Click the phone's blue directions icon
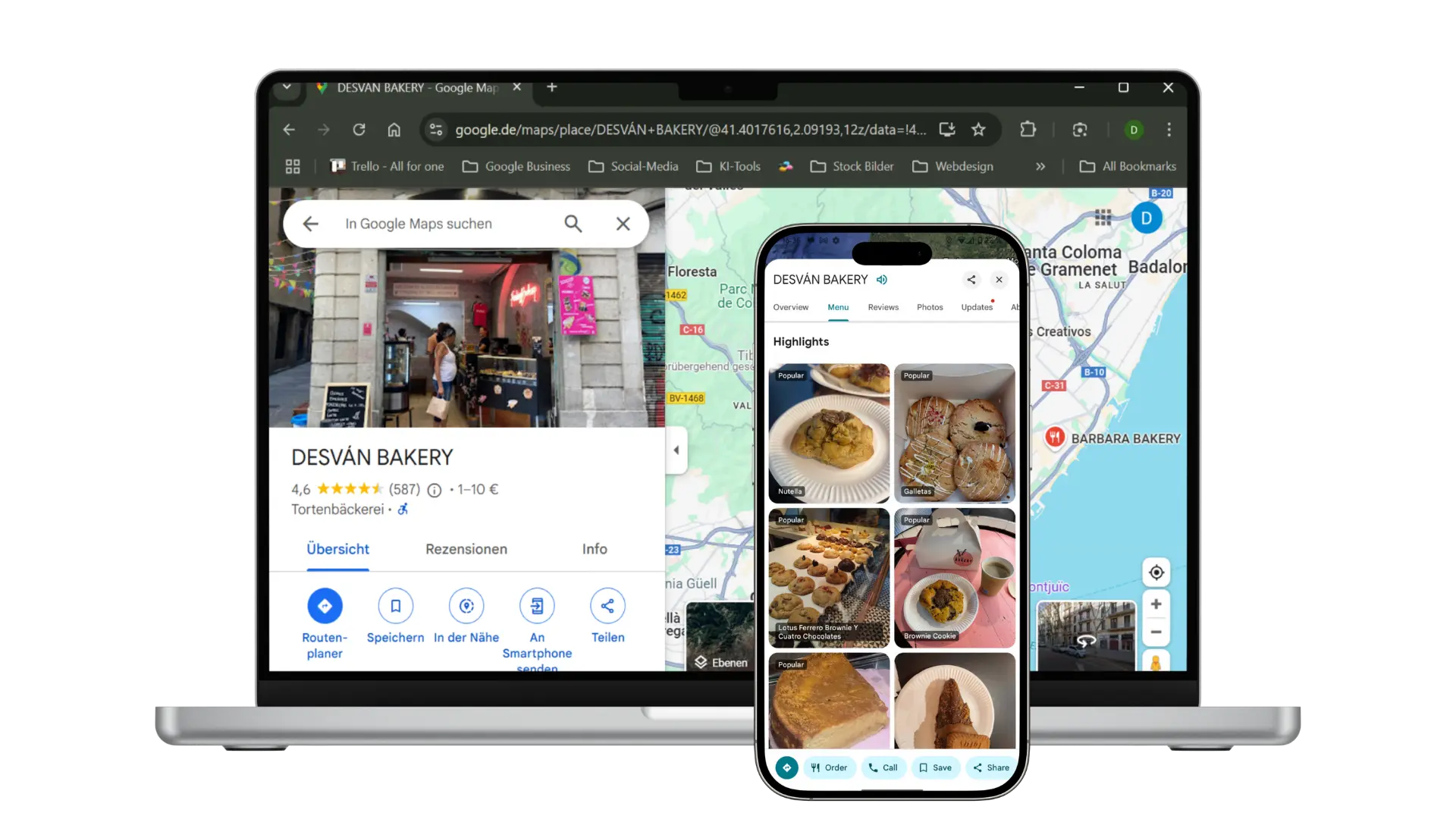This screenshot has width=1456, height=819. click(x=787, y=767)
